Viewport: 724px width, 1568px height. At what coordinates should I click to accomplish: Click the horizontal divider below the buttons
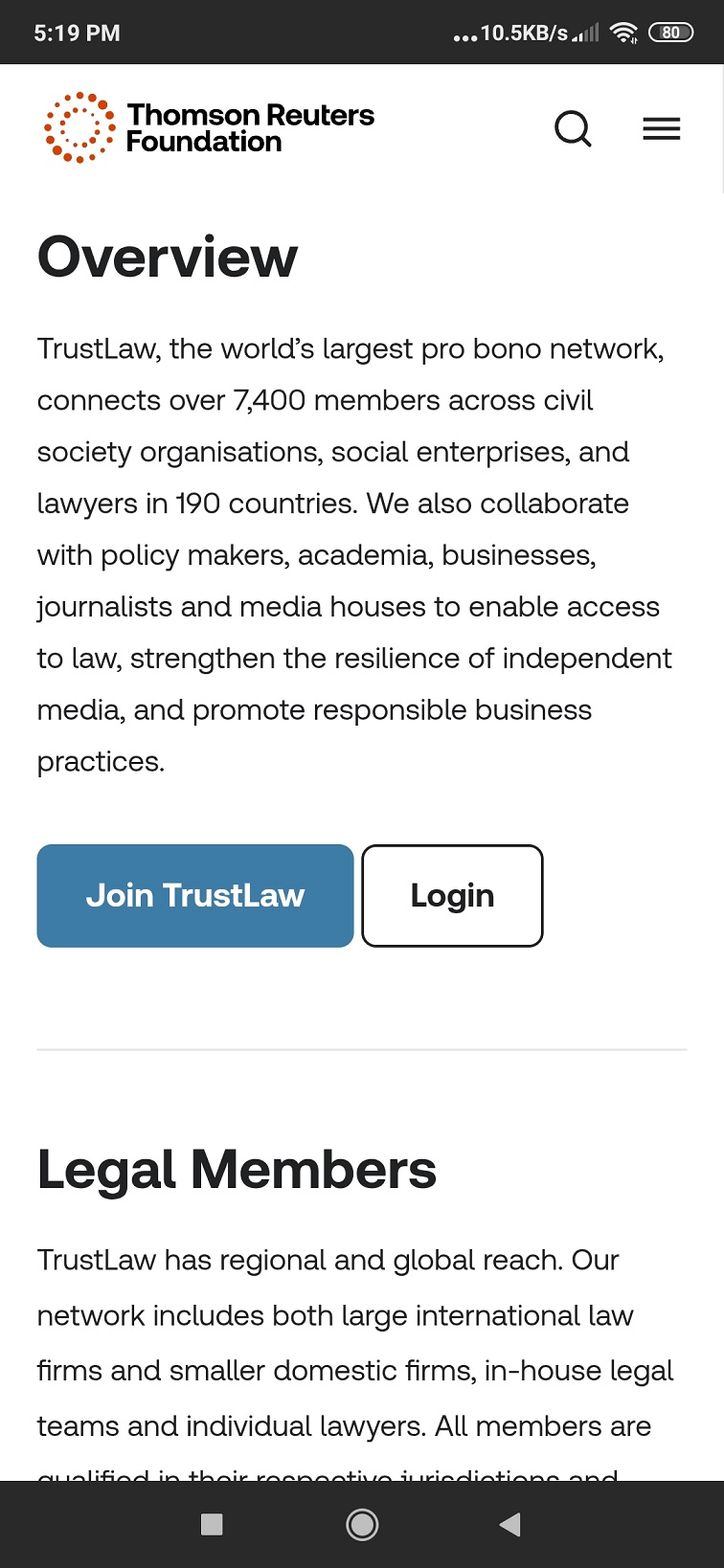point(362,1050)
